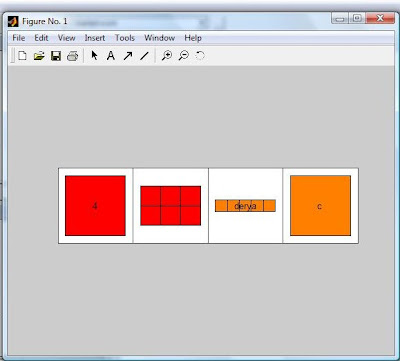Maximize the Figure No. 1 window
Screen dimensions: 400x361
tap(357, 19)
